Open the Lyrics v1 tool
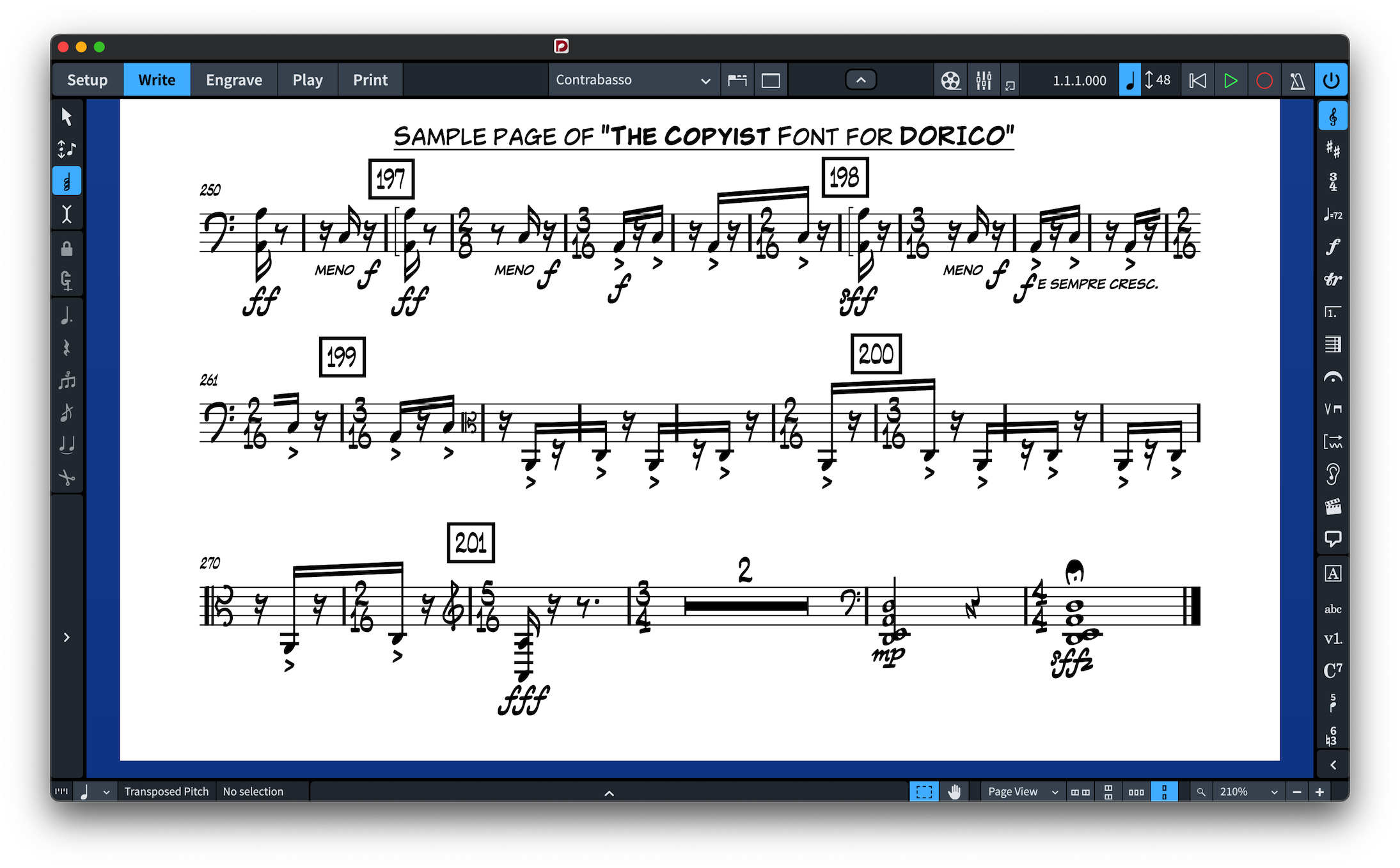The height and width of the screenshot is (868, 1400). click(1333, 638)
